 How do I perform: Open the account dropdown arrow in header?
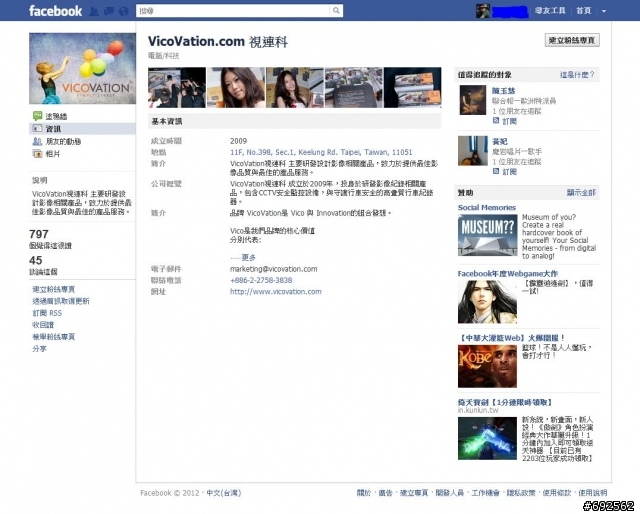pyautogui.click(x=604, y=11)
